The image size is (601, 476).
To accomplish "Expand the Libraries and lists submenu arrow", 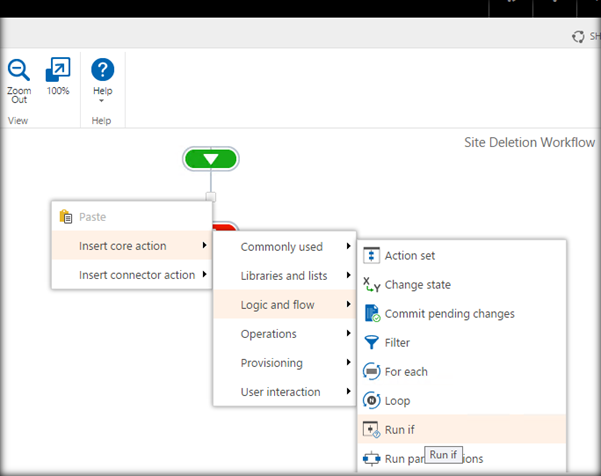I will tap(349, 276).
